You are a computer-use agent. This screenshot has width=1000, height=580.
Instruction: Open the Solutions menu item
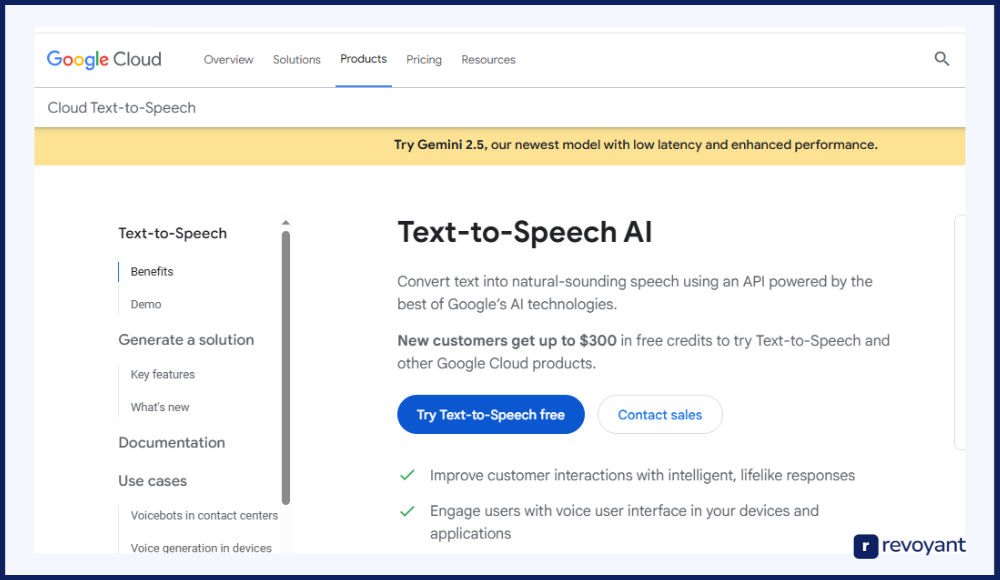(x=297, y=59)
